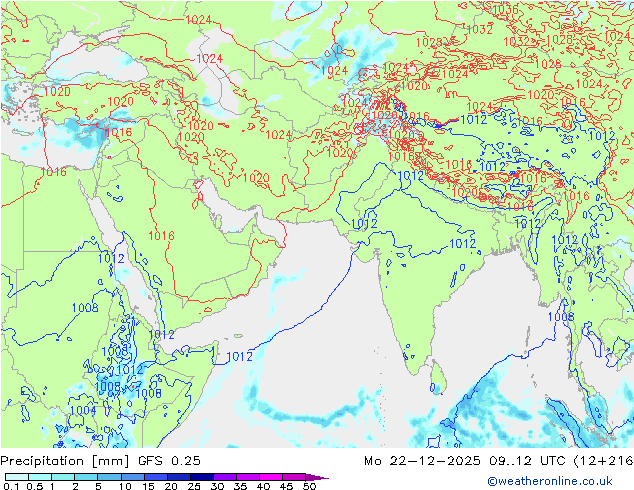Select the 10–15 mm blue legend swatch
Viewport: 634px width, 490px height.
pos(133,477)
